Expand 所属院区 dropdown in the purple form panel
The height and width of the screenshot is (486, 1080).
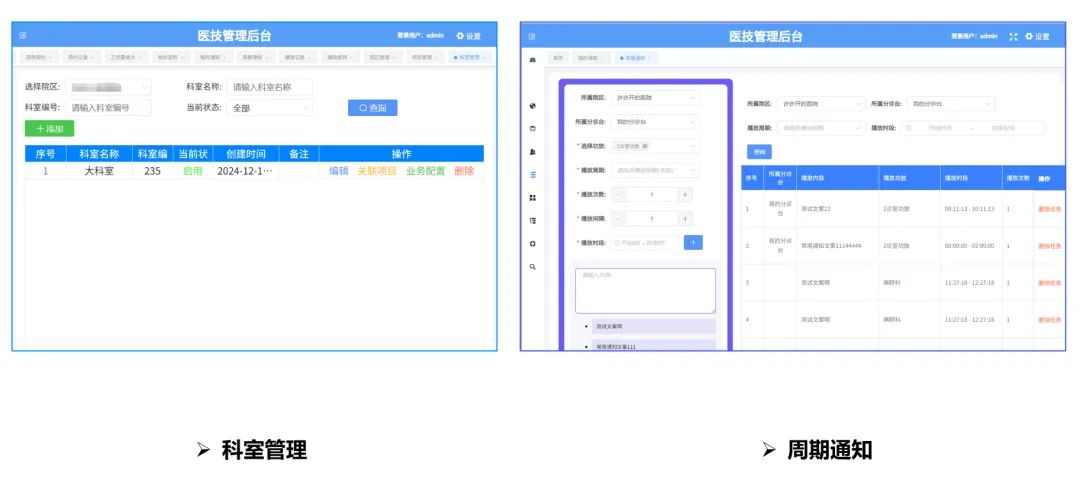point(655,98)
